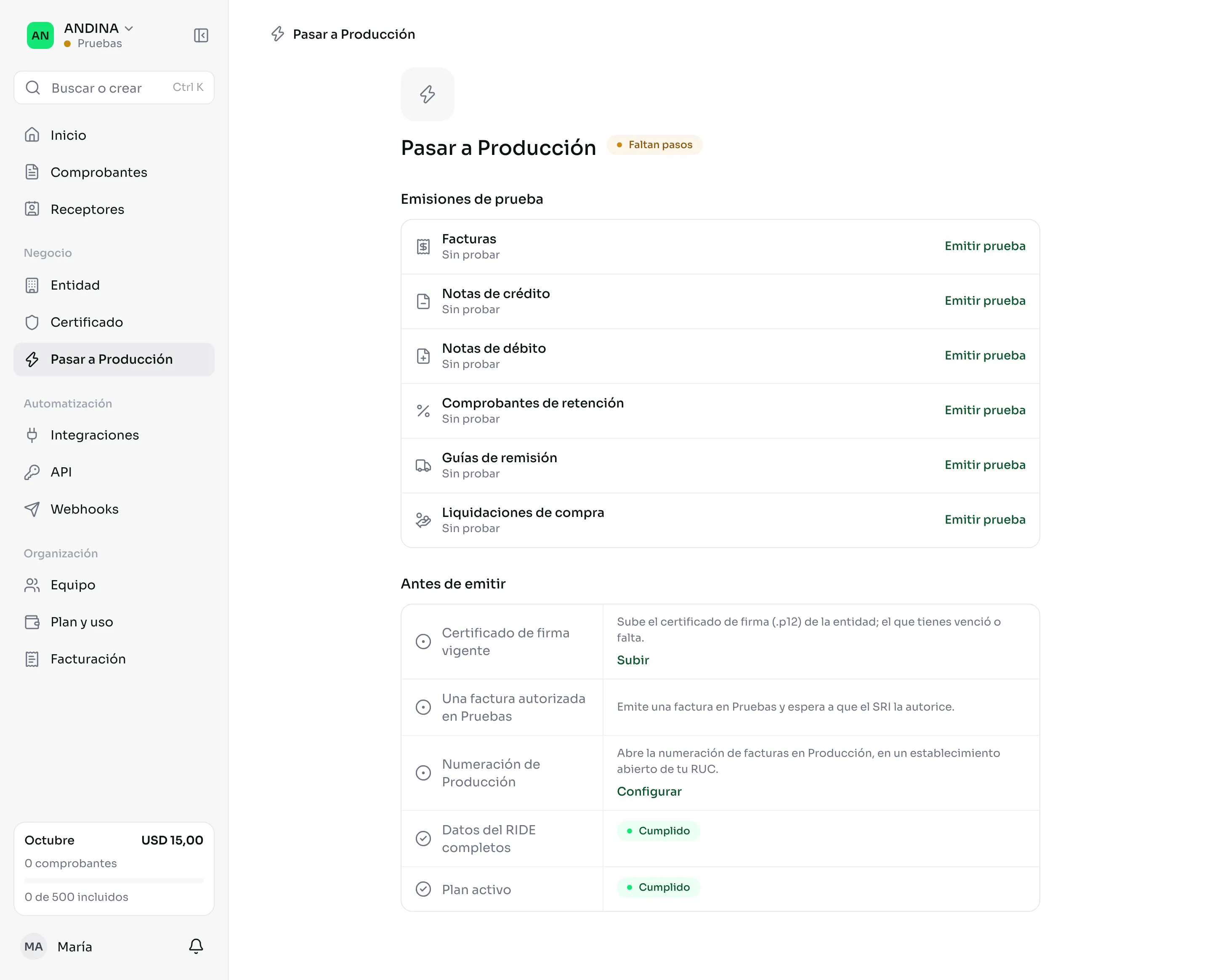Viewport: 1212px width, 980px height.
Task: Click the Webhooks paper plane icon
Action: (x=32, y=509)
